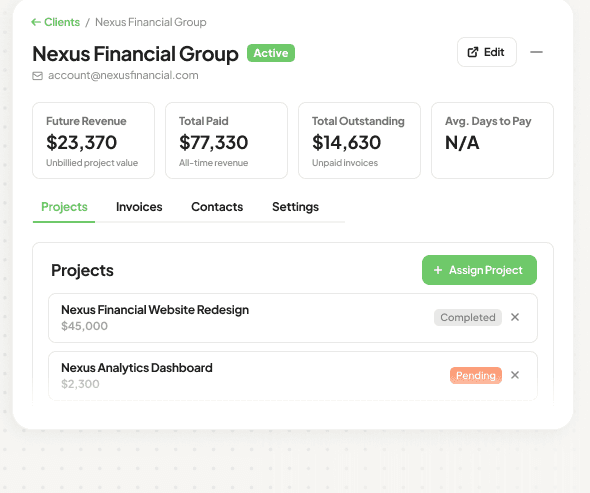Click the Pending status badge

click(476, 375)
